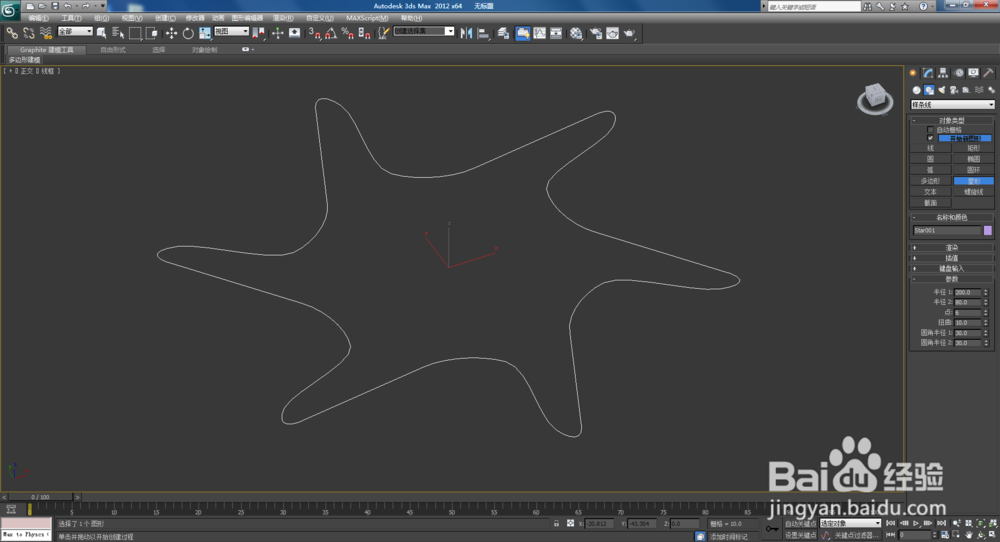Screen dimensions: 1000x542
Task: Click the Align tool icon
Action: coord(483,33)
